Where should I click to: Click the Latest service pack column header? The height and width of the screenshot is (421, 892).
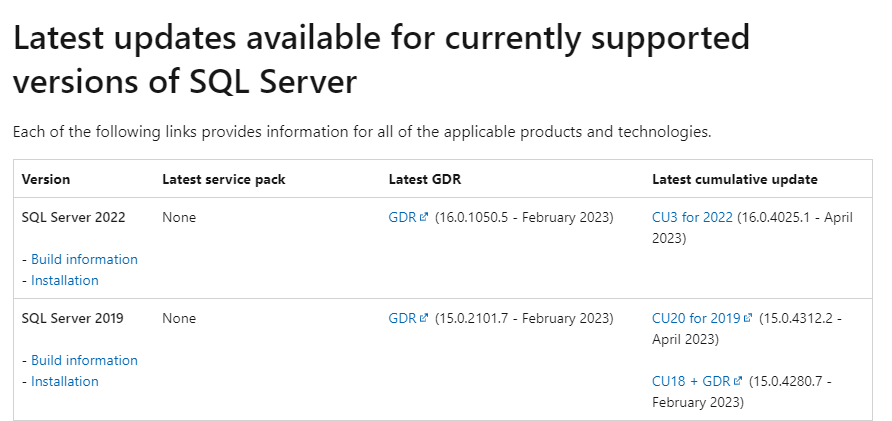pyautogui.click(x=224, y=179)
